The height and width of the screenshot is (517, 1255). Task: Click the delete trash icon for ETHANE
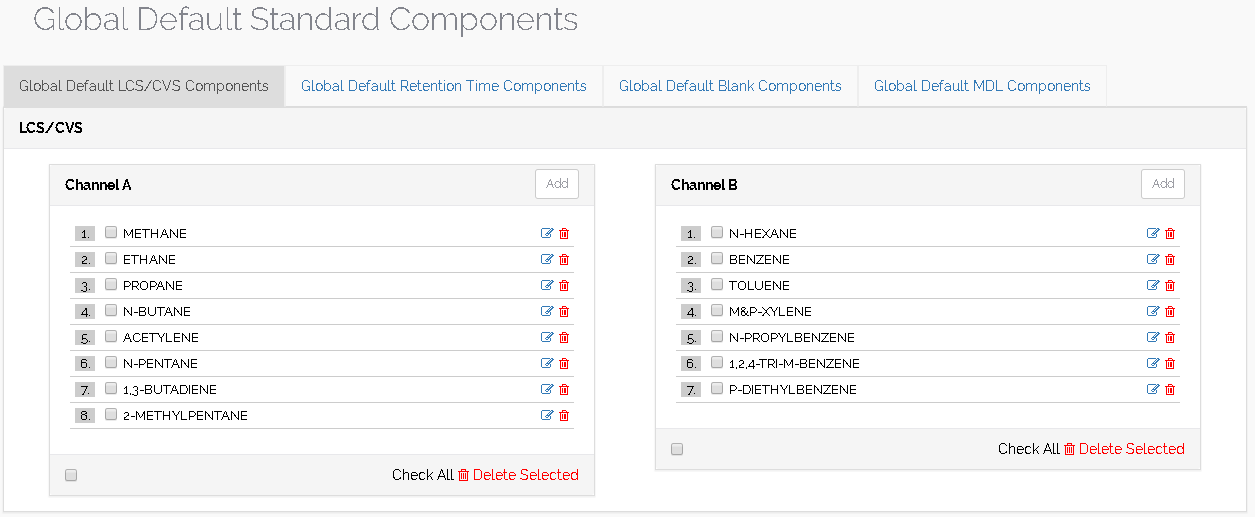[564, 260]
